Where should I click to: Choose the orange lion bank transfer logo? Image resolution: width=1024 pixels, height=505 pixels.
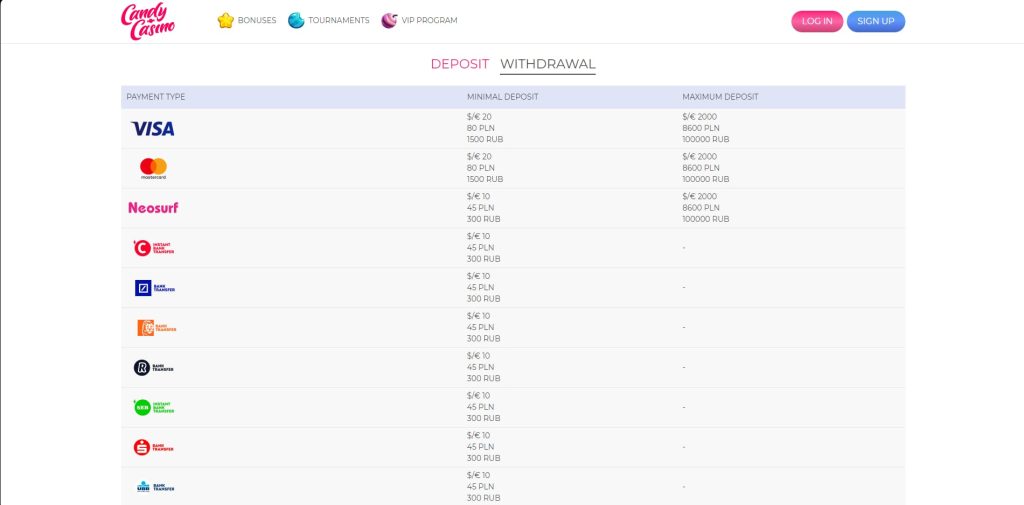pyautogui.click(x=155, y=327)
